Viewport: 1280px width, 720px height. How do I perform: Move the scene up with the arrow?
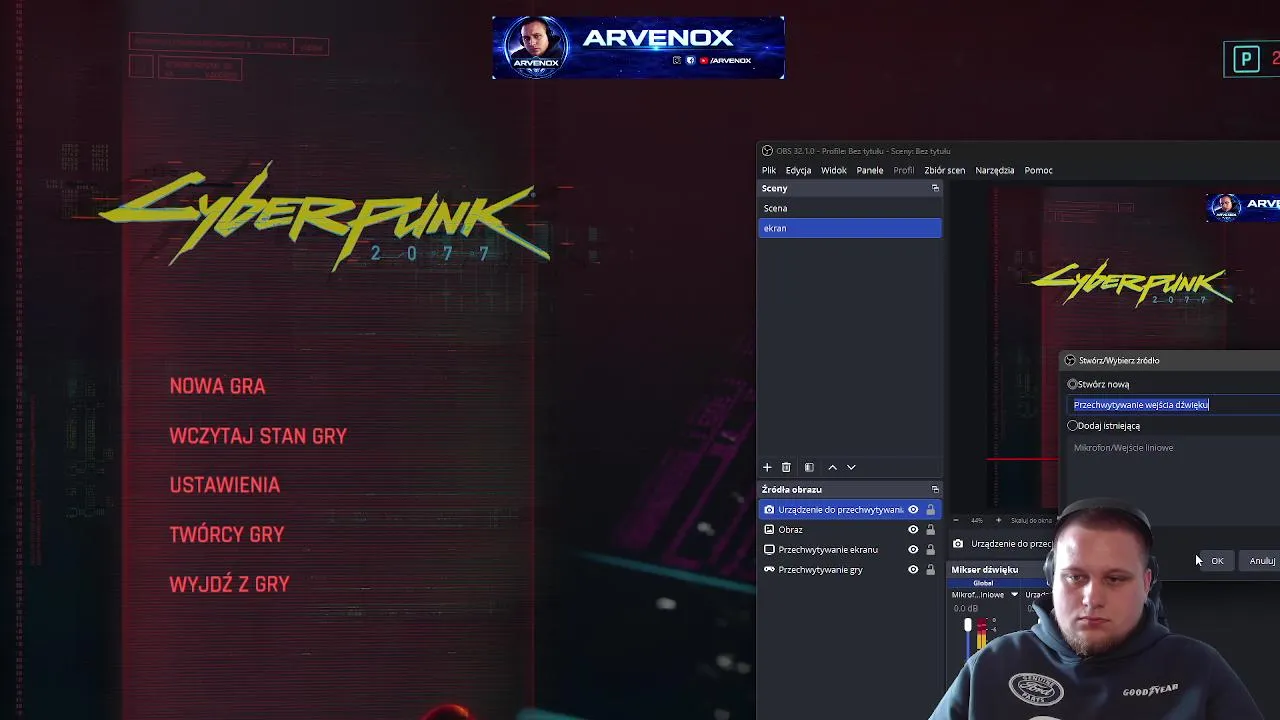tap(832, 467)
